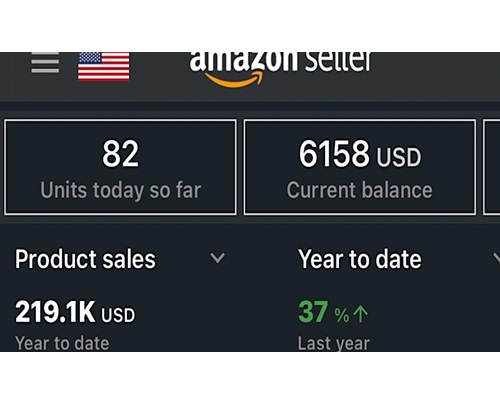Expand the chevron beside Year to date
The height and width of the screenshot is (400, 500).
[496, 258]
